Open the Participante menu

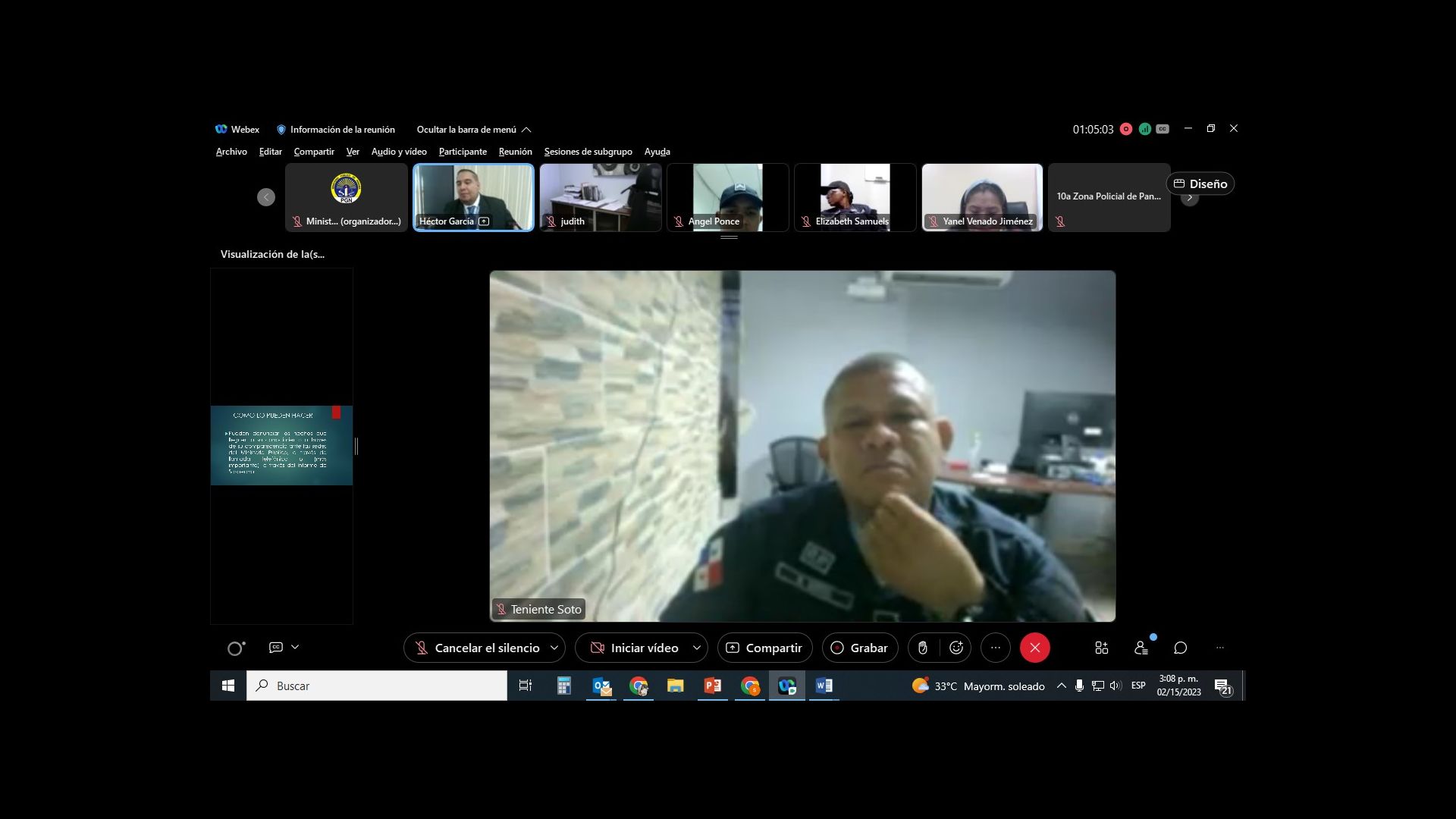click(x=463, y=152)
